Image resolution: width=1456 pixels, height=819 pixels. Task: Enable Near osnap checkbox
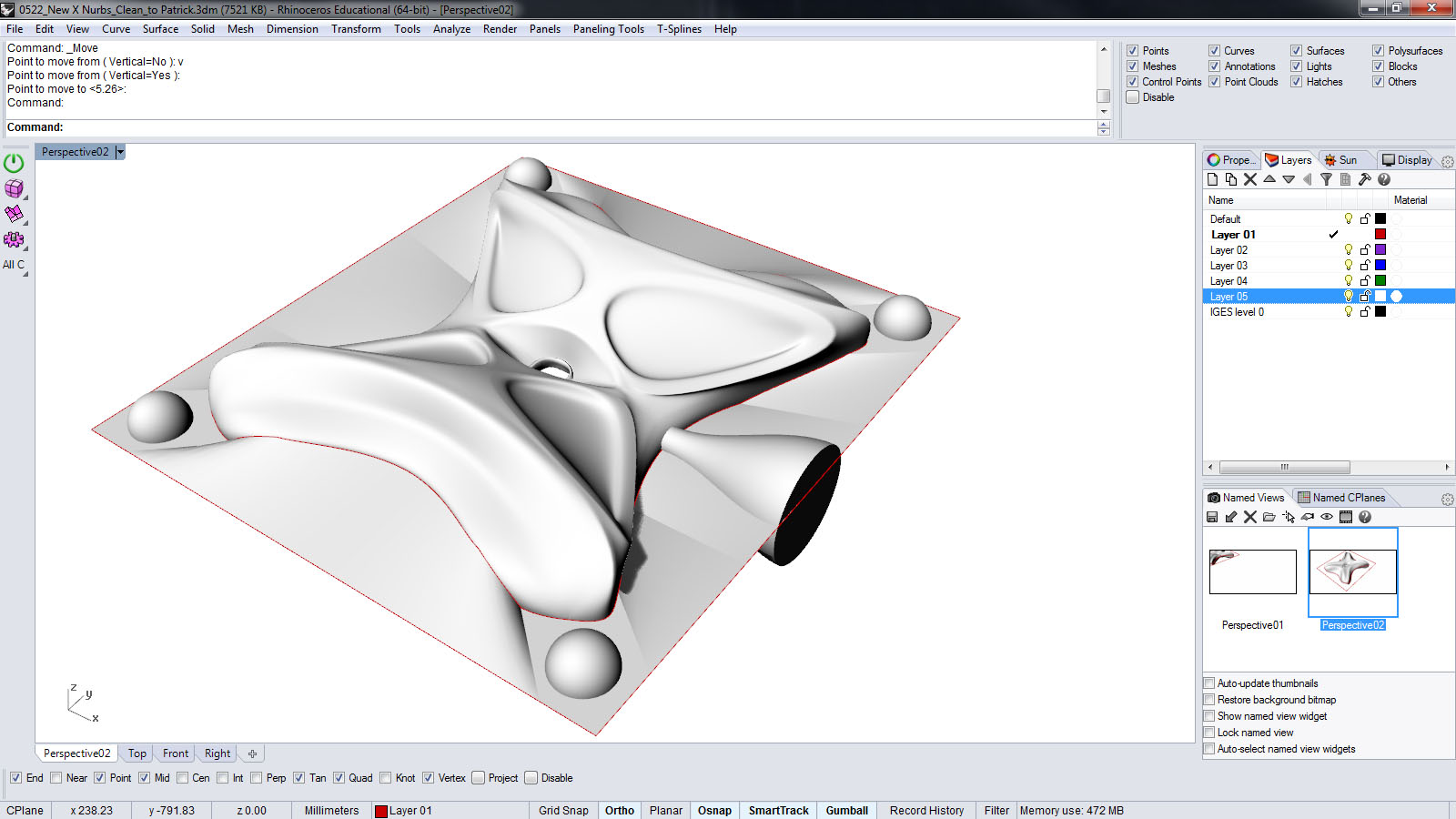click(x=56, y=778)
